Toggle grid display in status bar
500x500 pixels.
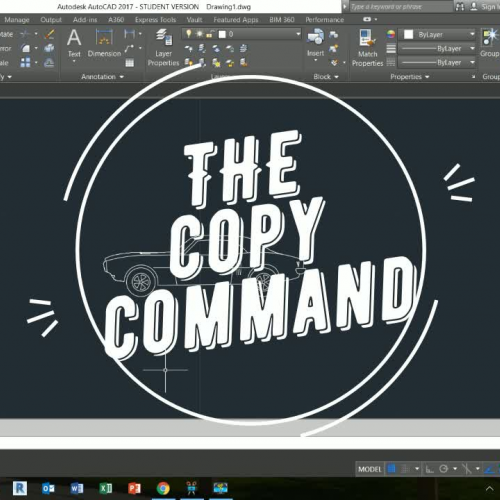point(392,469)
